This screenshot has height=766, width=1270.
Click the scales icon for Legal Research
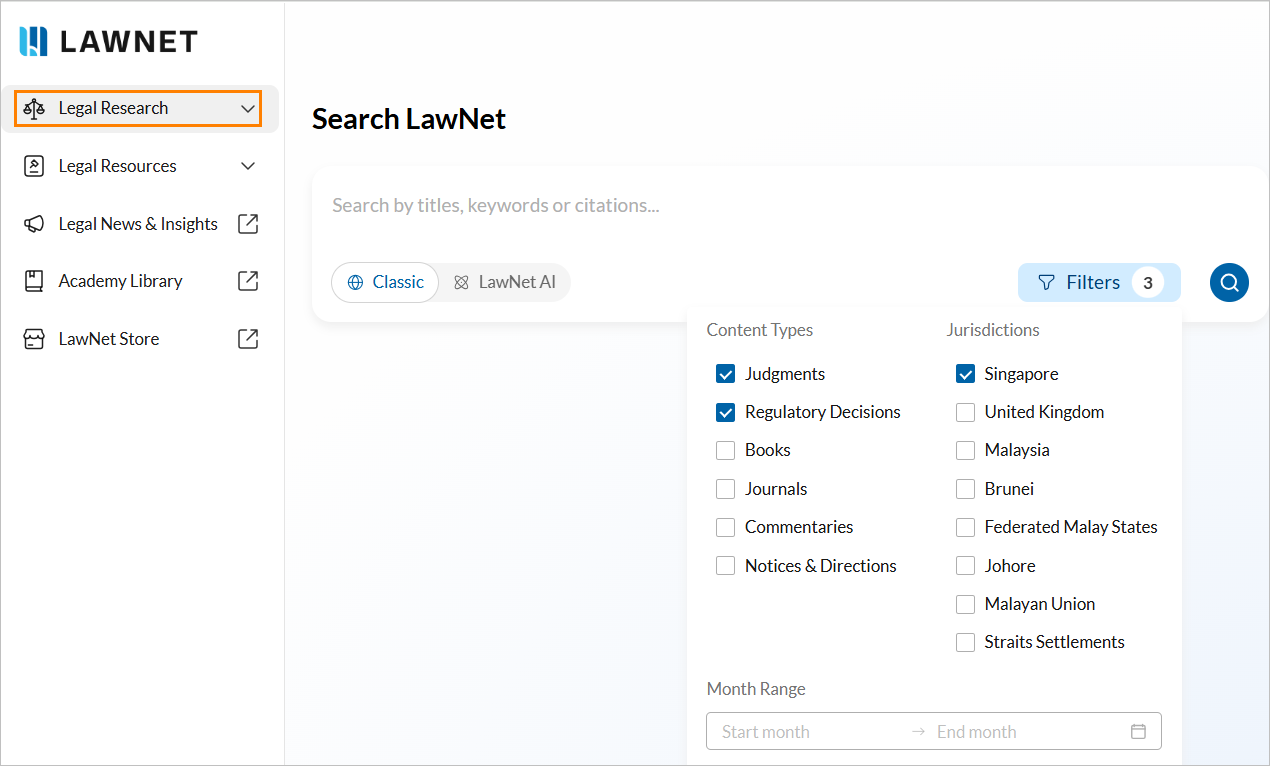tap(34, 108)
